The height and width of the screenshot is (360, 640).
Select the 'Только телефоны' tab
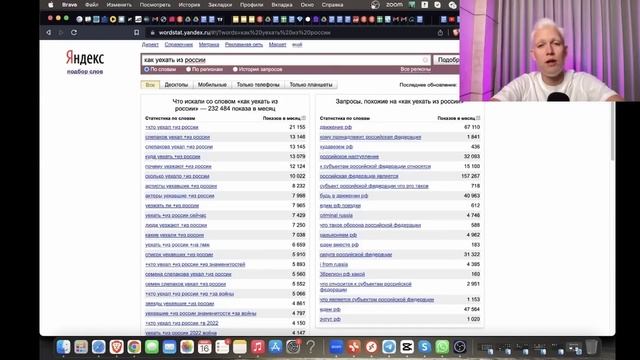click(x=258, y=84)
